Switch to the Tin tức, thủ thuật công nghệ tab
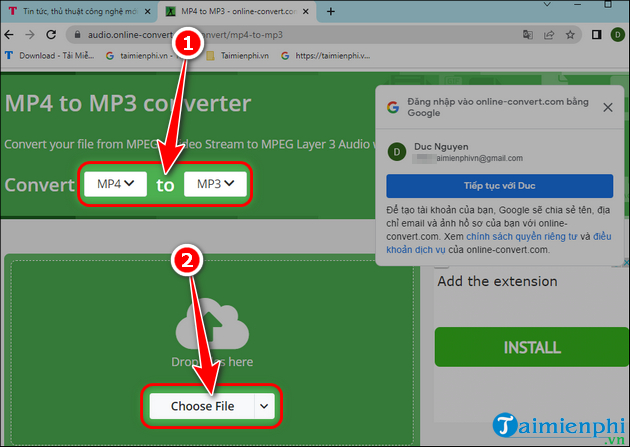630x447 pixels. pos(79,12)
